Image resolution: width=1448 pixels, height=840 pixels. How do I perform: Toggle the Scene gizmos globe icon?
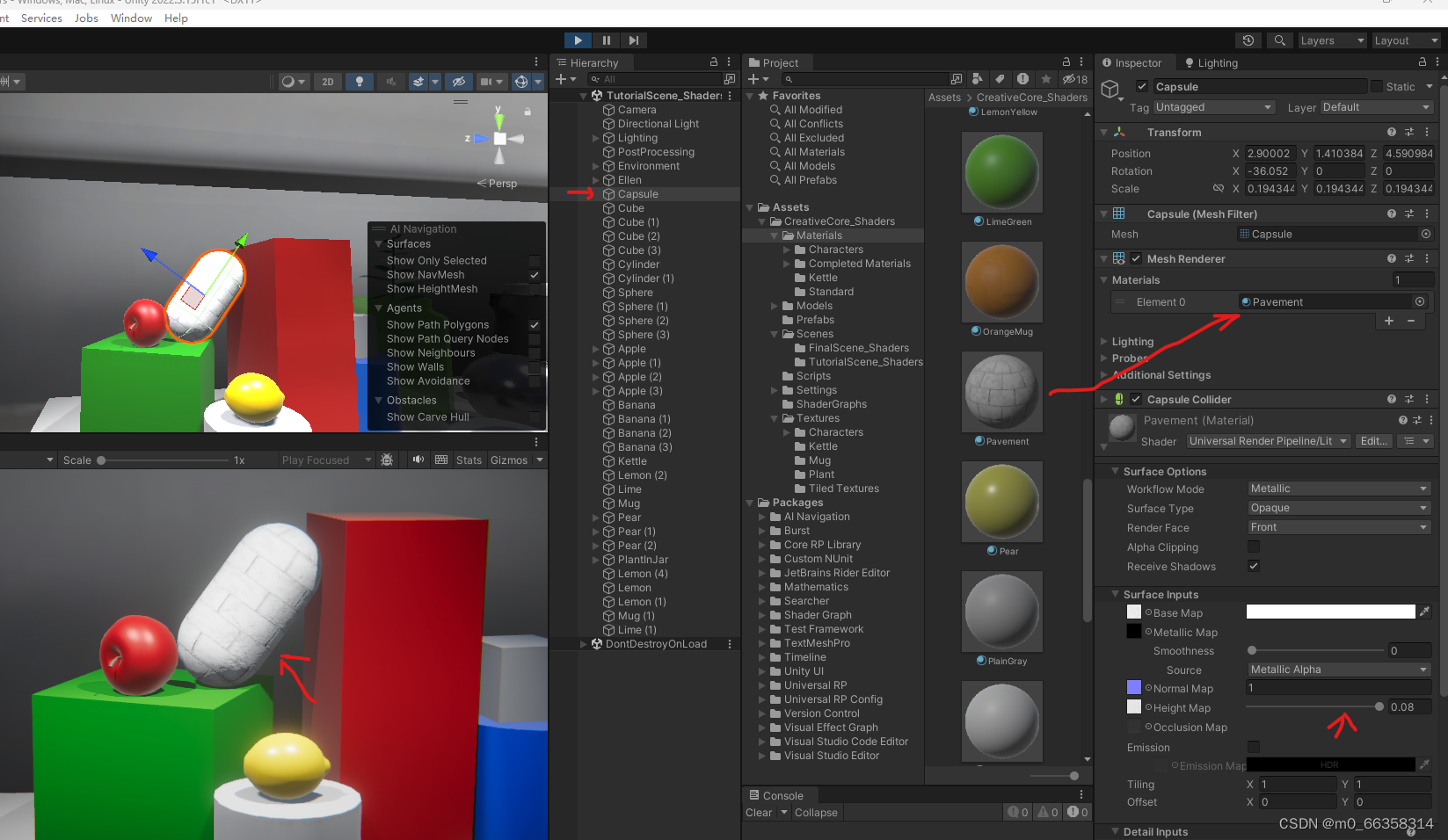(x=520, y=82)
